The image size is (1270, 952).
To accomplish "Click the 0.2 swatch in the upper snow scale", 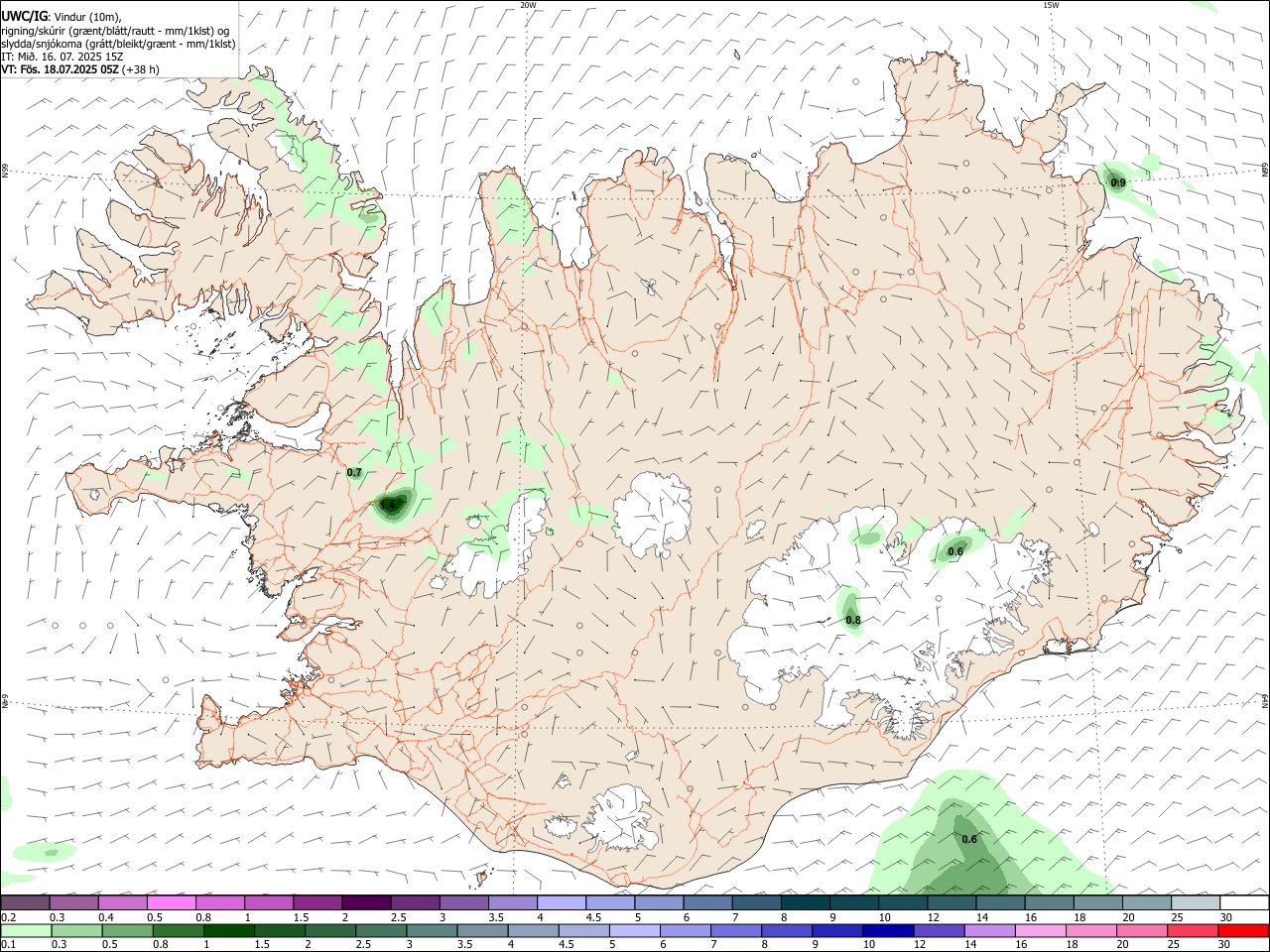I will (x=25, y=902).
